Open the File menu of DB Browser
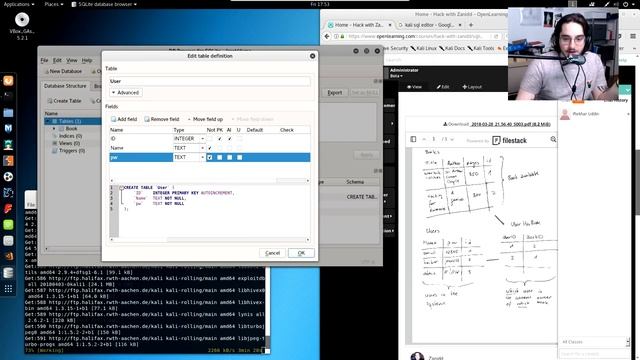 (44, 60)
